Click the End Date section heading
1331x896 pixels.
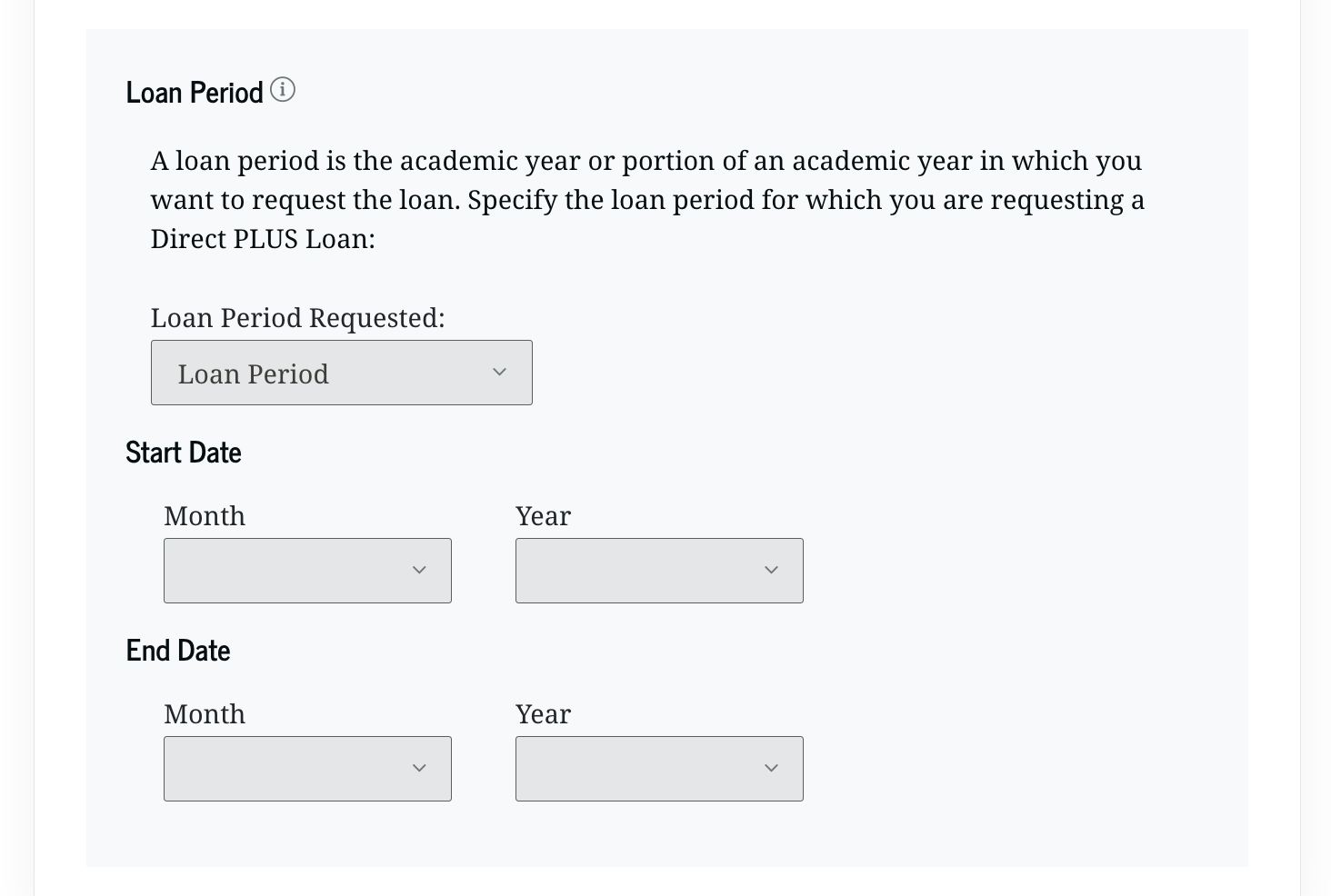click(177, 650)
